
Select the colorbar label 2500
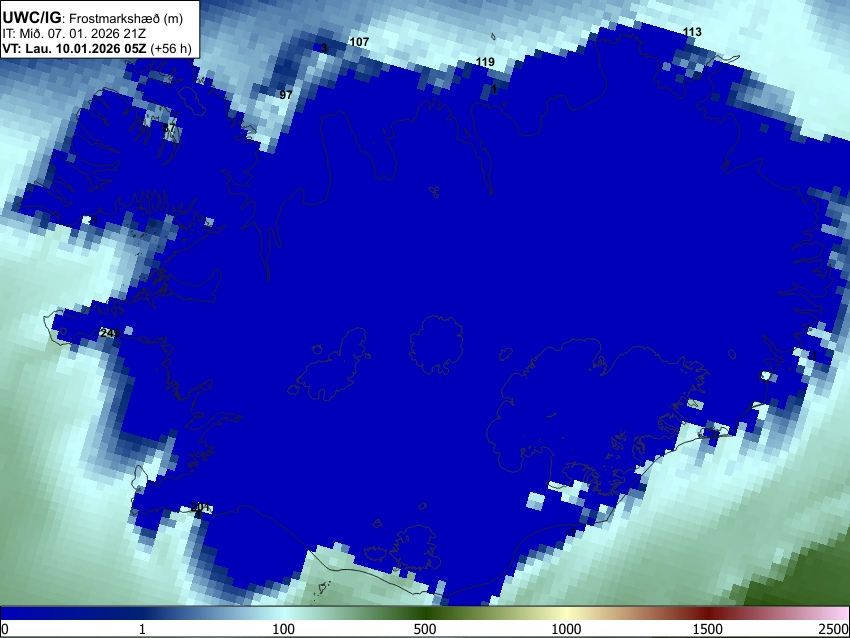click(x=834, y=629)
